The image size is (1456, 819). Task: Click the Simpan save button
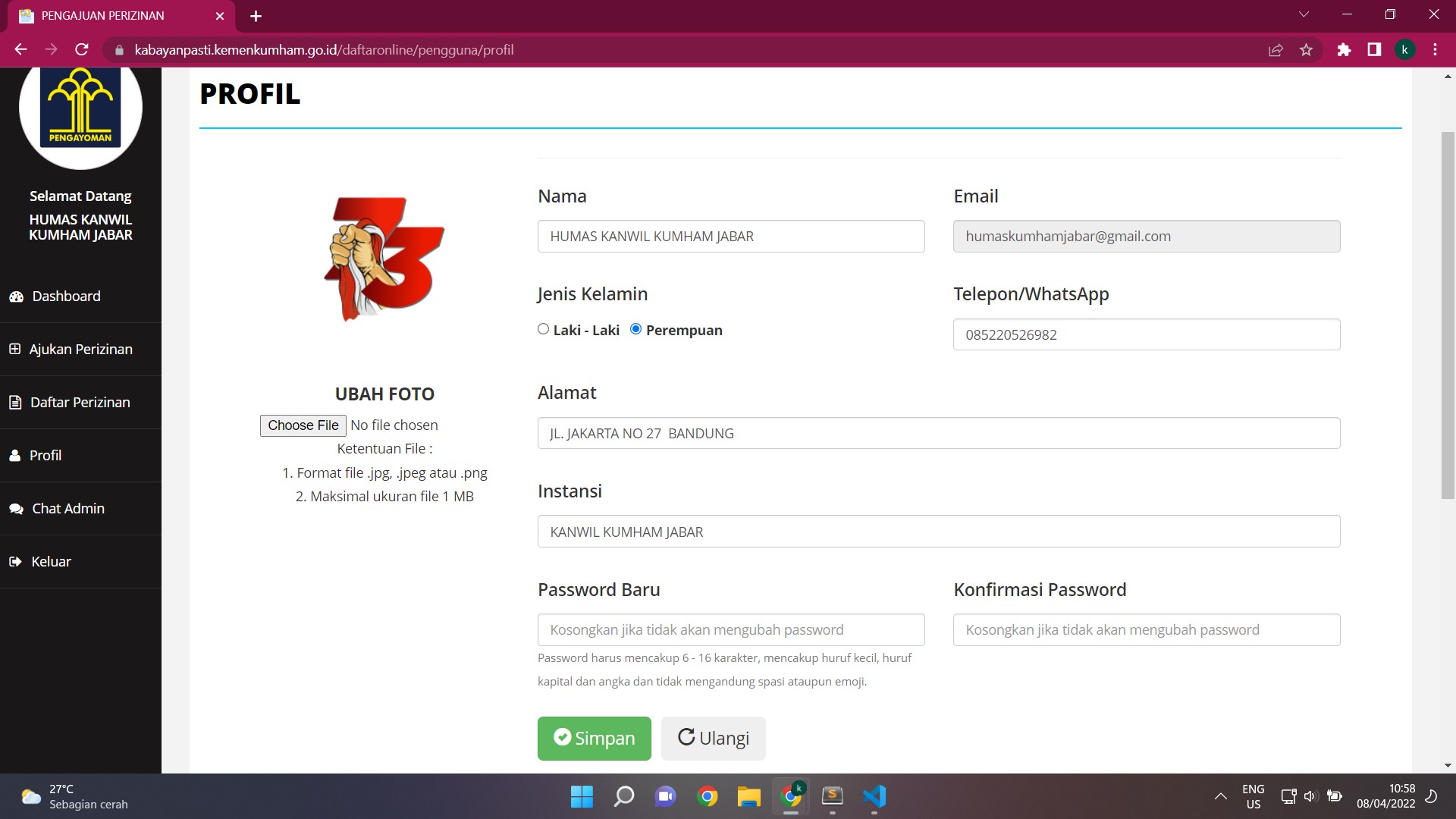click(x=595, y=739)
